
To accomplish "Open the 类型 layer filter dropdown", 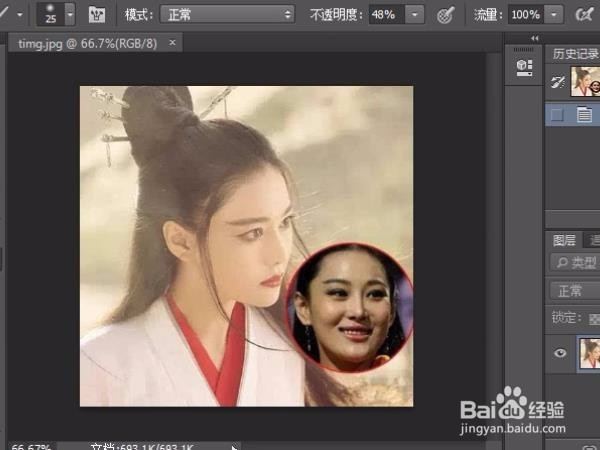I will tap(576, 262).
